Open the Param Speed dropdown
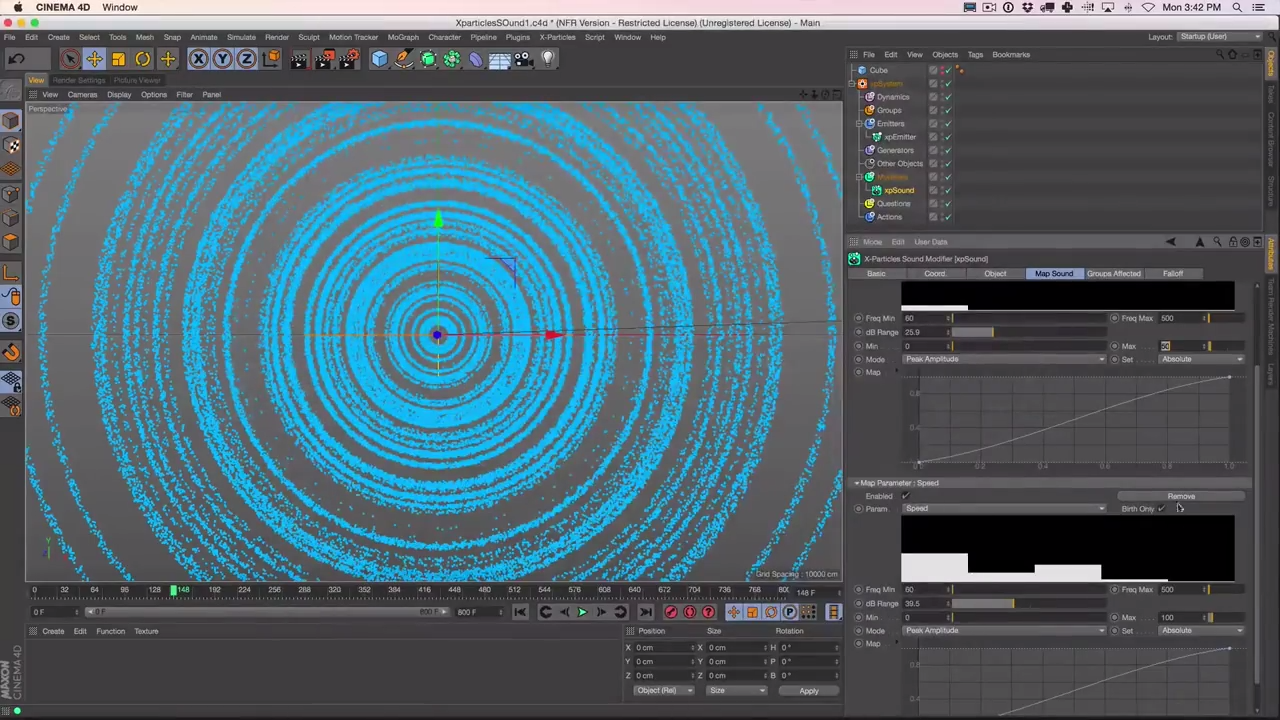The image size is (1280, 720). (1004, 509)
